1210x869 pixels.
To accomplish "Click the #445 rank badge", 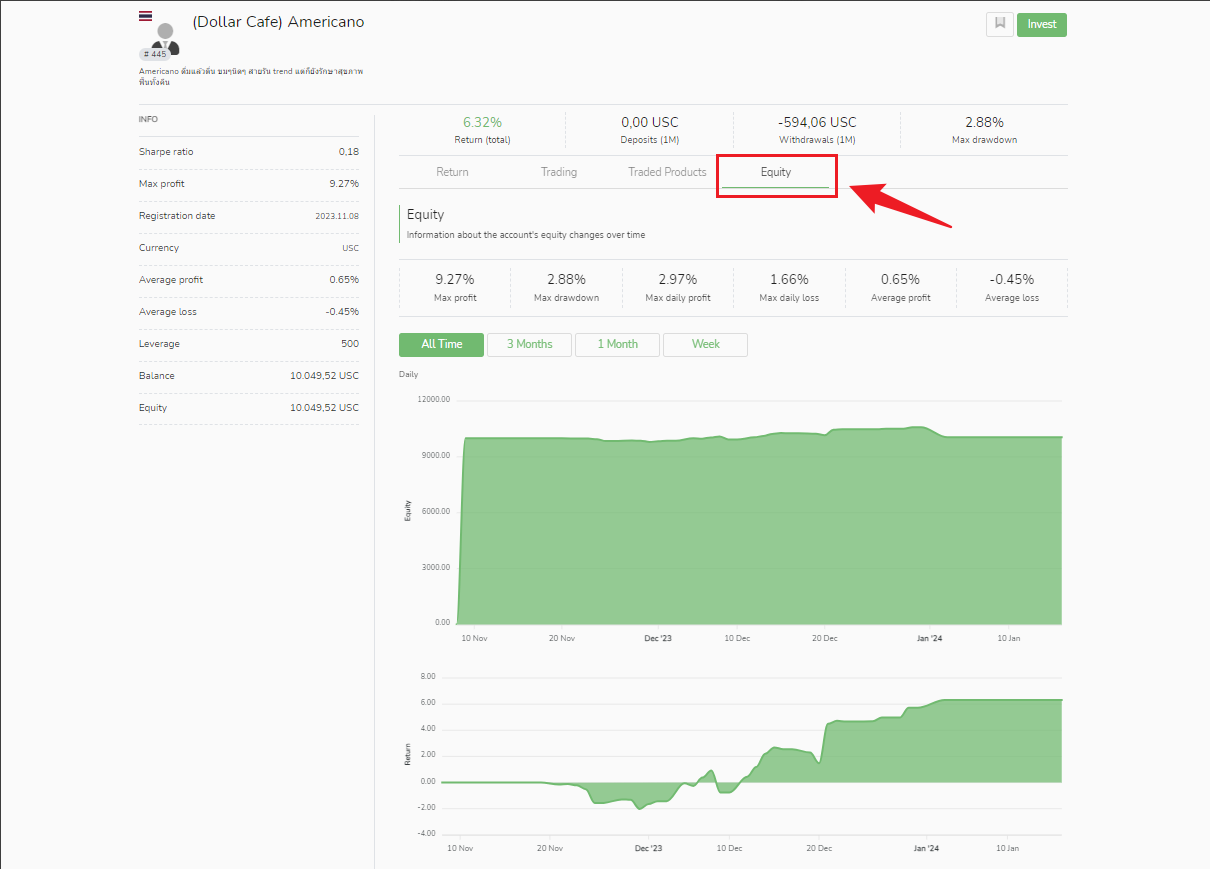I will 155,54.
